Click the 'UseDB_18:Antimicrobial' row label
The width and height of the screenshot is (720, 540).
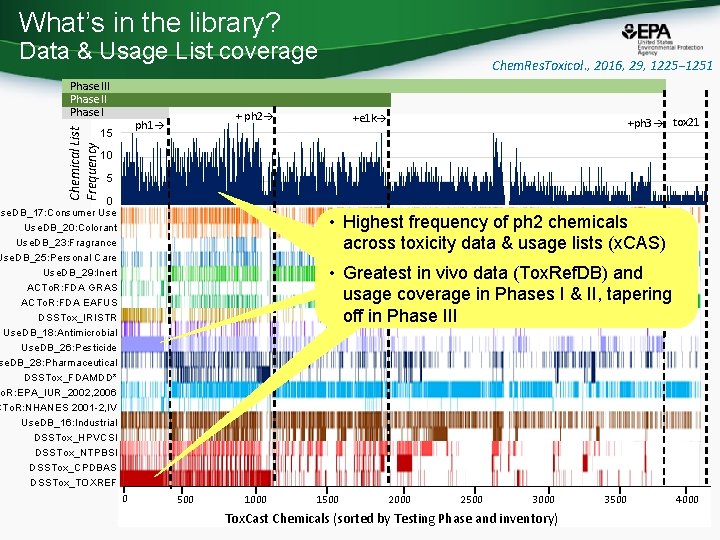pyautogui.click(x=60, y=332)
